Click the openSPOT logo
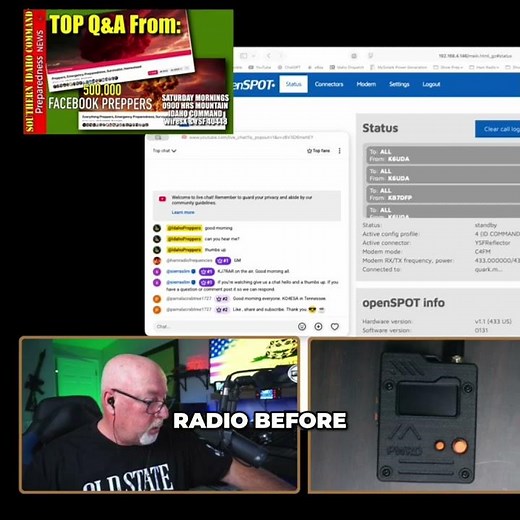 (255, 85)
